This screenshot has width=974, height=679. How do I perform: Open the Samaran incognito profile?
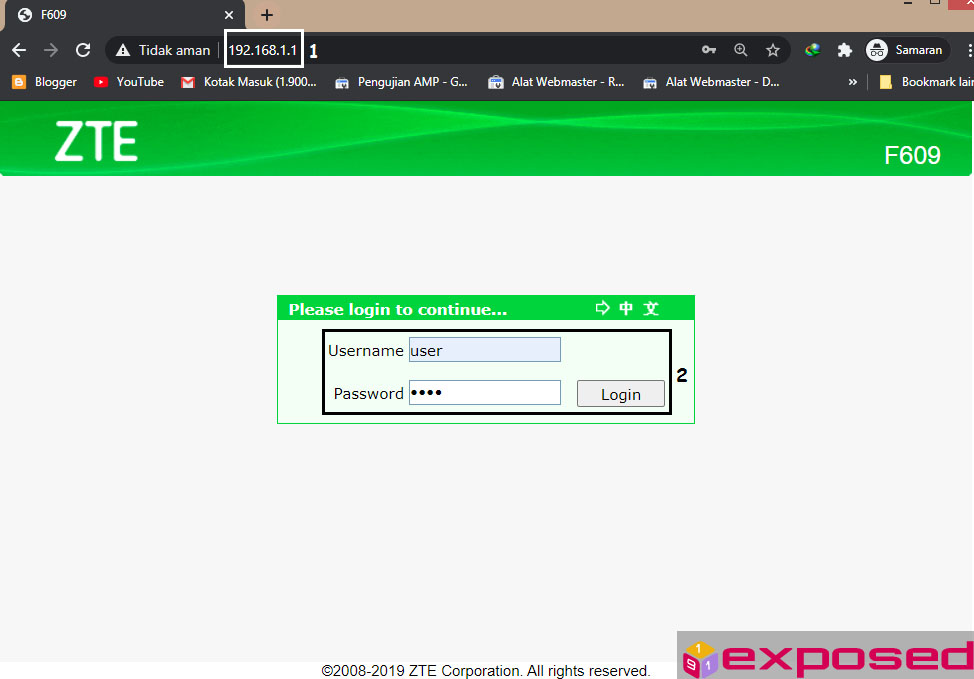coord(906,50)
